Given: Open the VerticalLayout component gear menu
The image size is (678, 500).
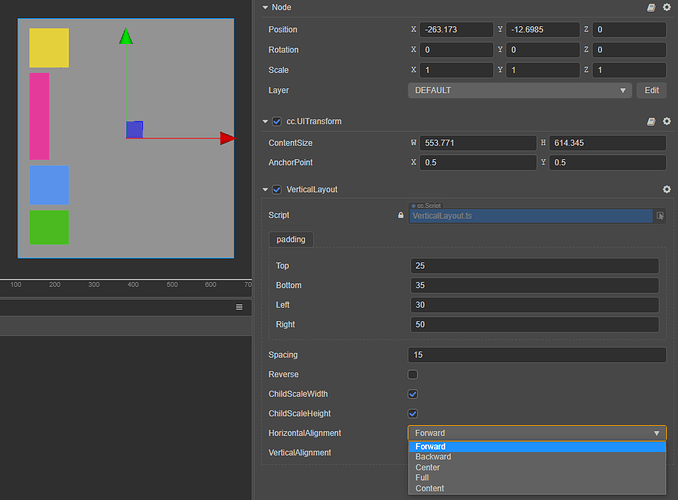Looking at the screenshot, I should pos(666,189).
